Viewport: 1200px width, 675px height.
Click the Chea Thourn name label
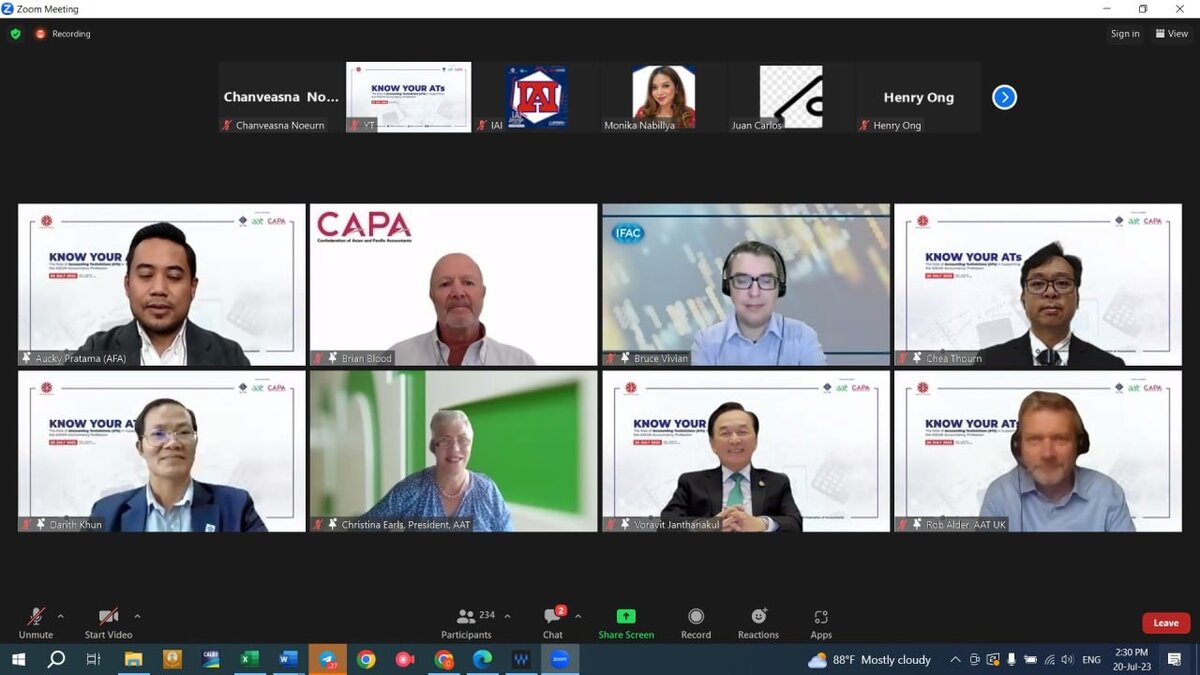954,358
